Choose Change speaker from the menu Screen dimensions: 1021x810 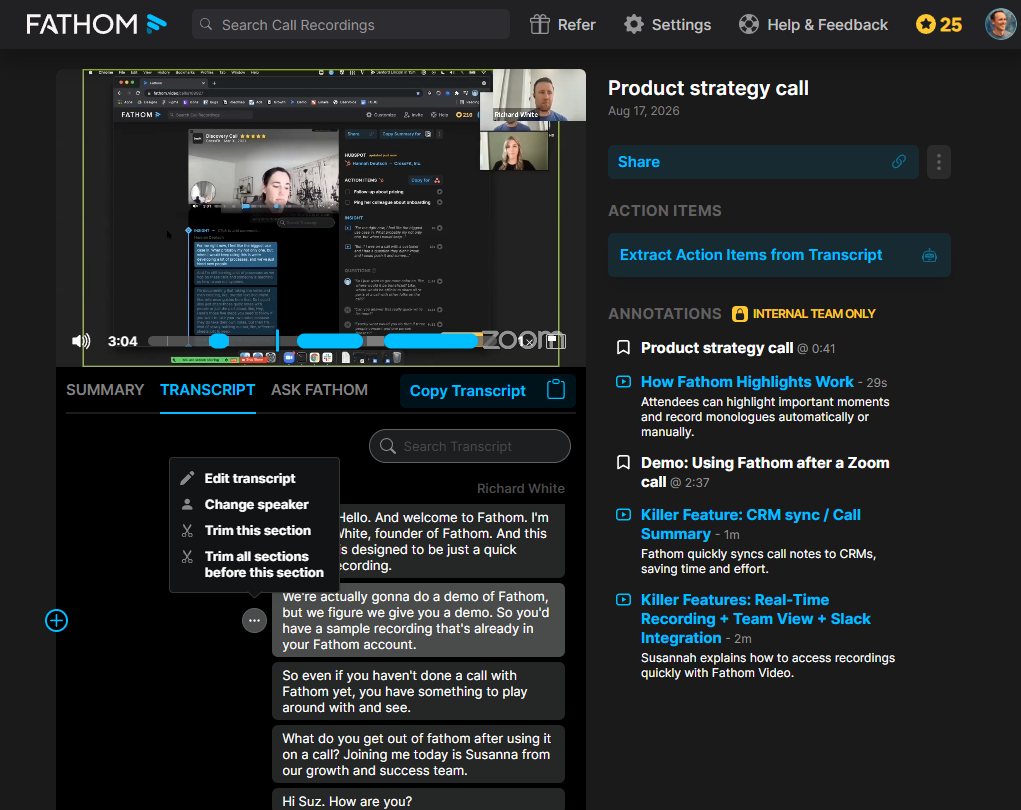point(257,505)
